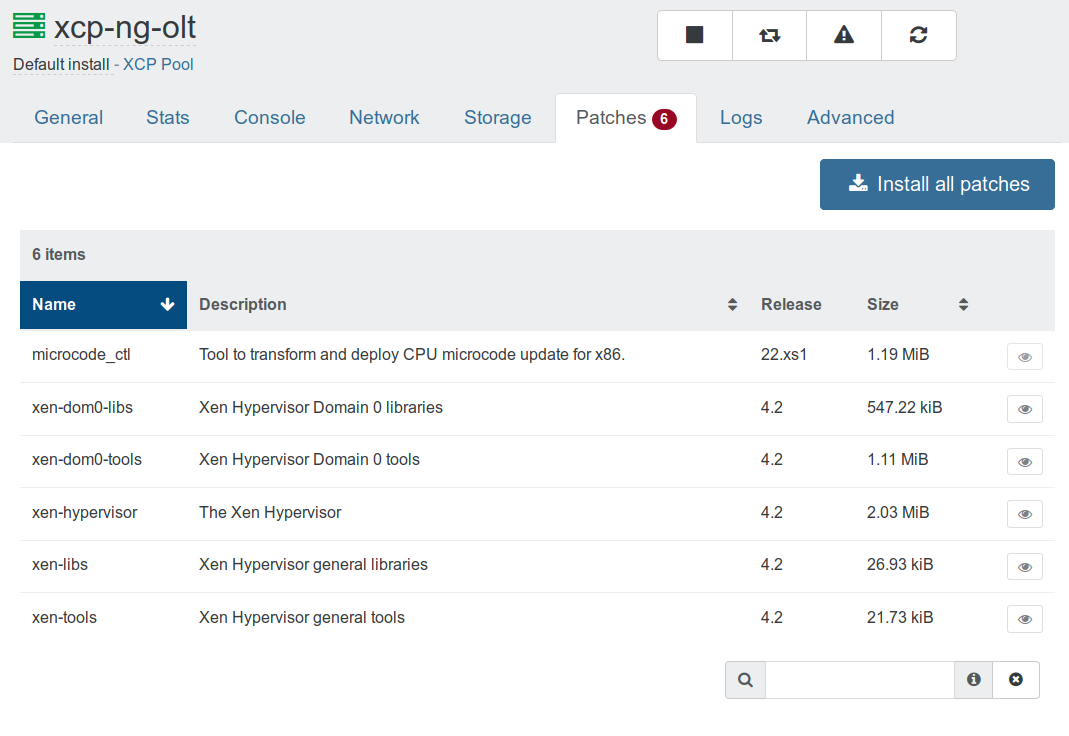
Task: Show xen-hypervisor patch details via eye icon
Action: (1025, 515)
